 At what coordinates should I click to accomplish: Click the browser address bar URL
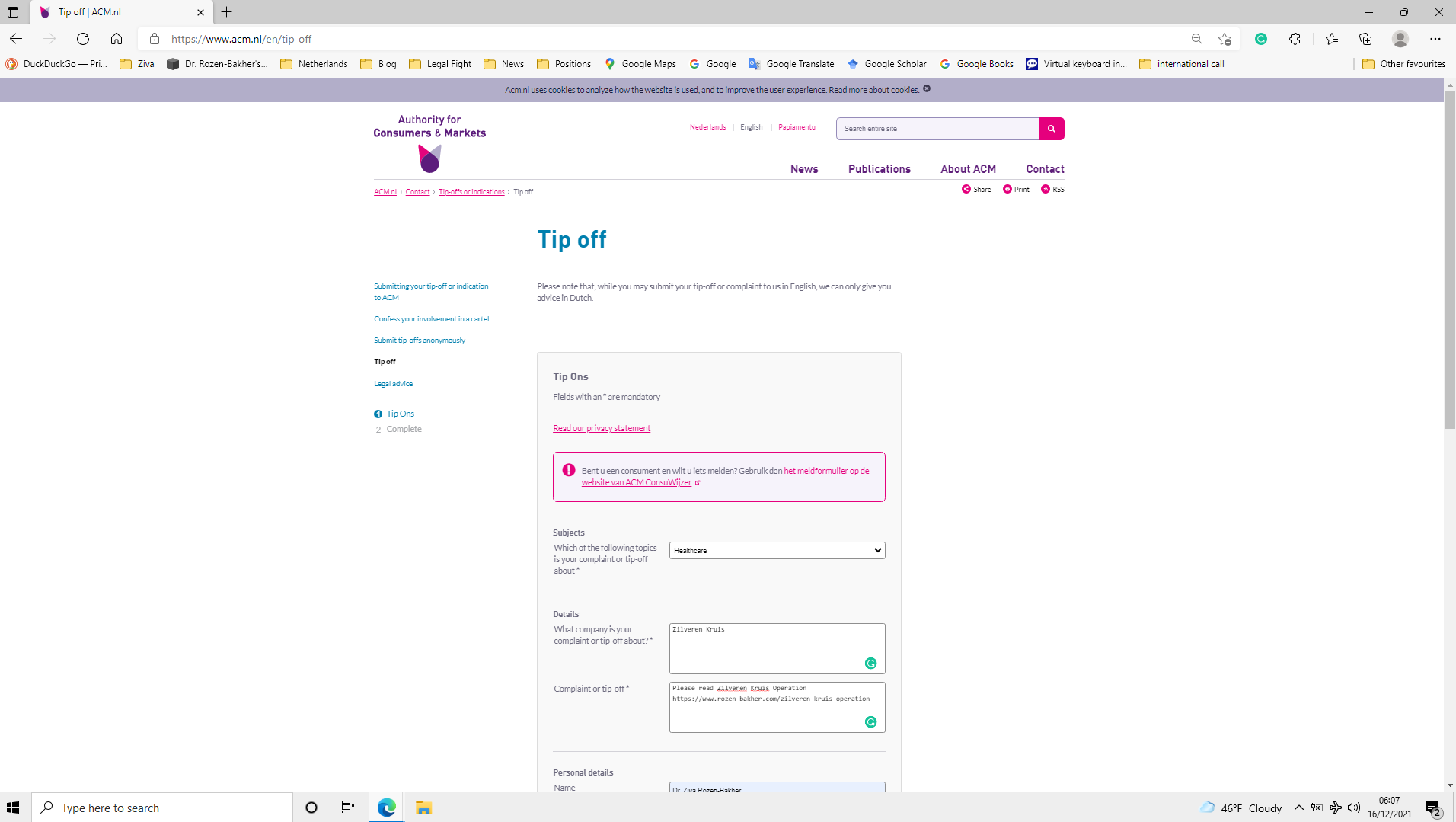click(x=241, y=39)
